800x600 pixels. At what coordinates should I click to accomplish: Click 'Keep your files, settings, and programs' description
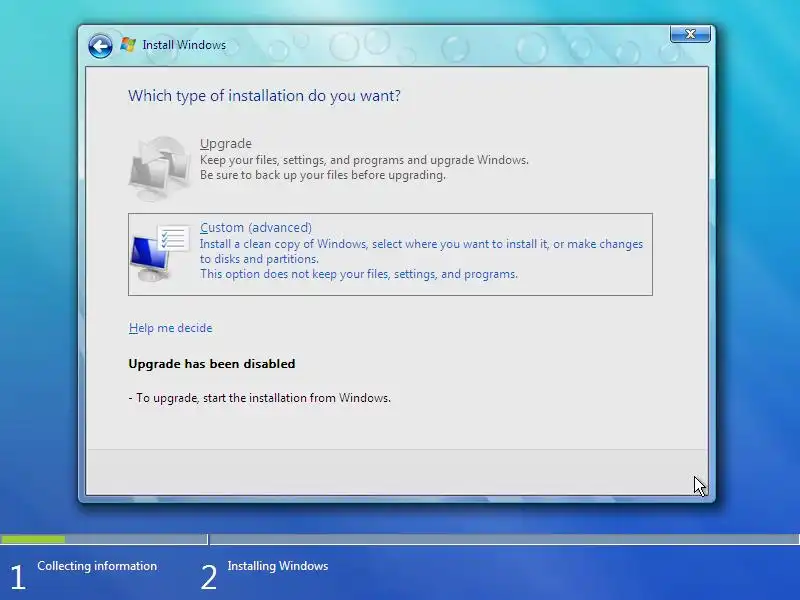coord(364,160)
